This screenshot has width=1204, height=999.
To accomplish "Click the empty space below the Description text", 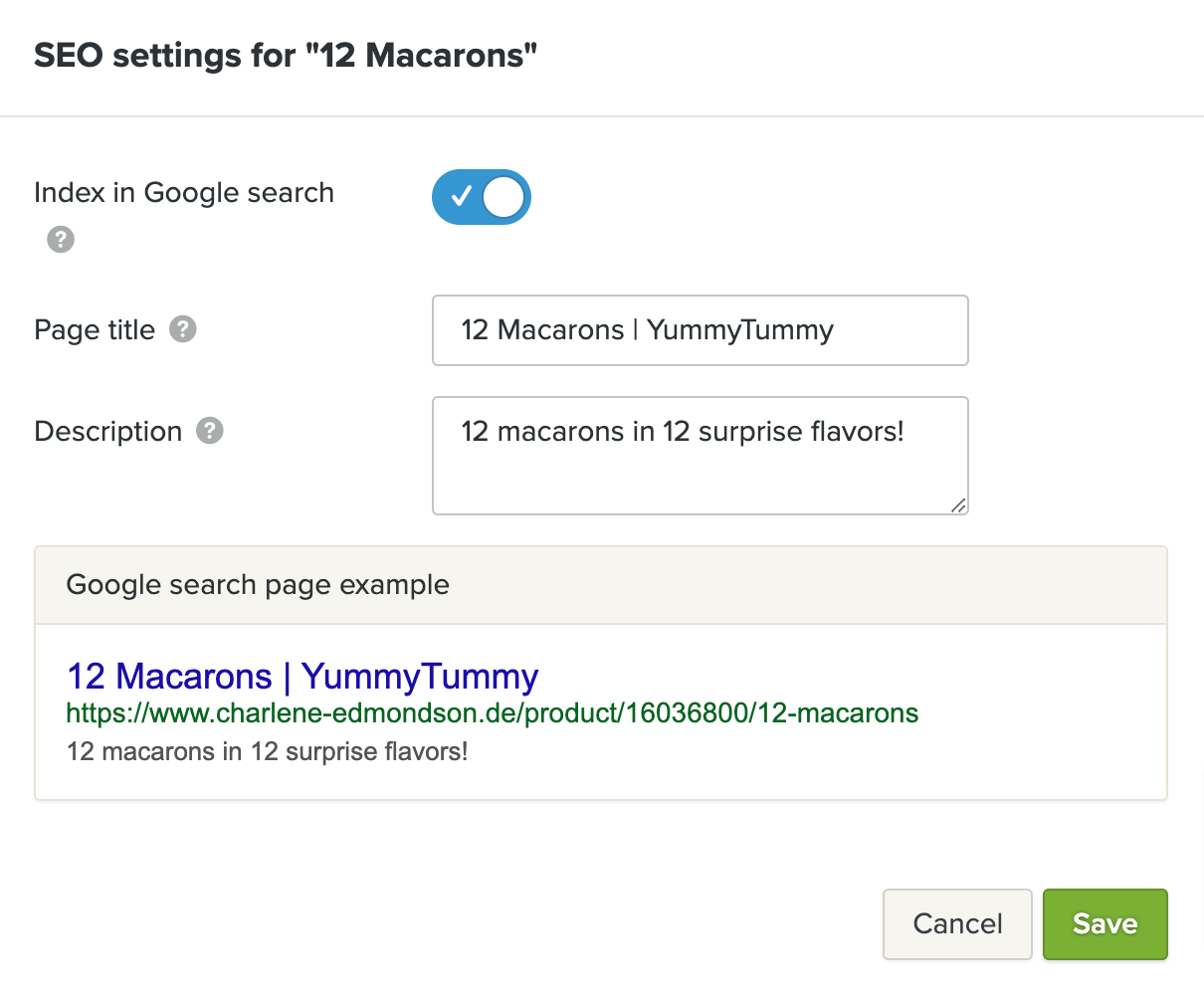I will pos(687,483).
